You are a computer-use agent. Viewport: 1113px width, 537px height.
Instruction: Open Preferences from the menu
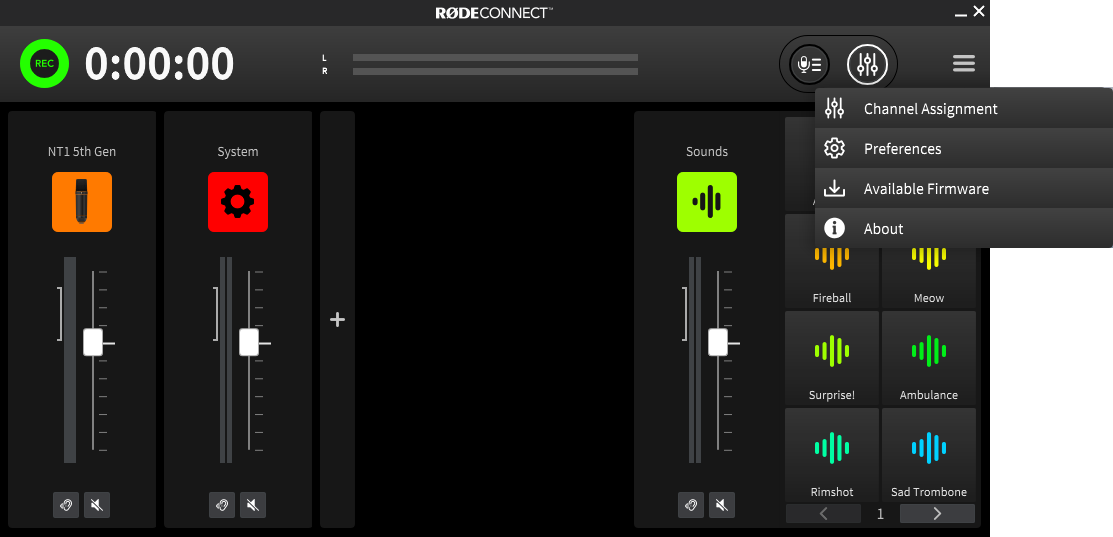click(x=963, y=148)
